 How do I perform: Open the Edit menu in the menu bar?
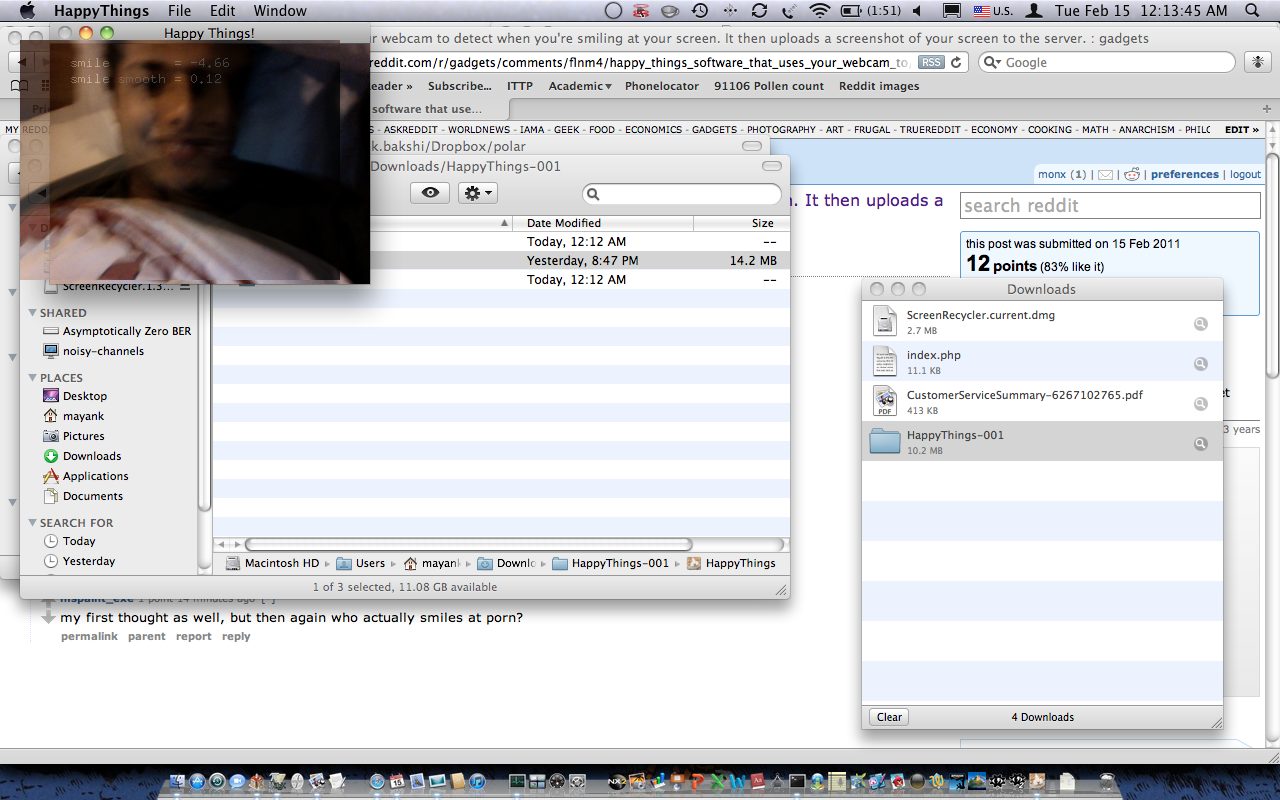coord(222,11)
